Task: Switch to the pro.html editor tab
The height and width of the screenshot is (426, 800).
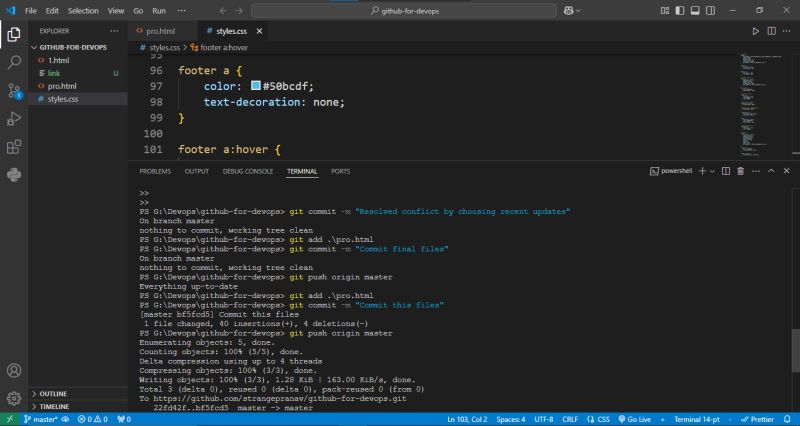Action: [160, 31]
